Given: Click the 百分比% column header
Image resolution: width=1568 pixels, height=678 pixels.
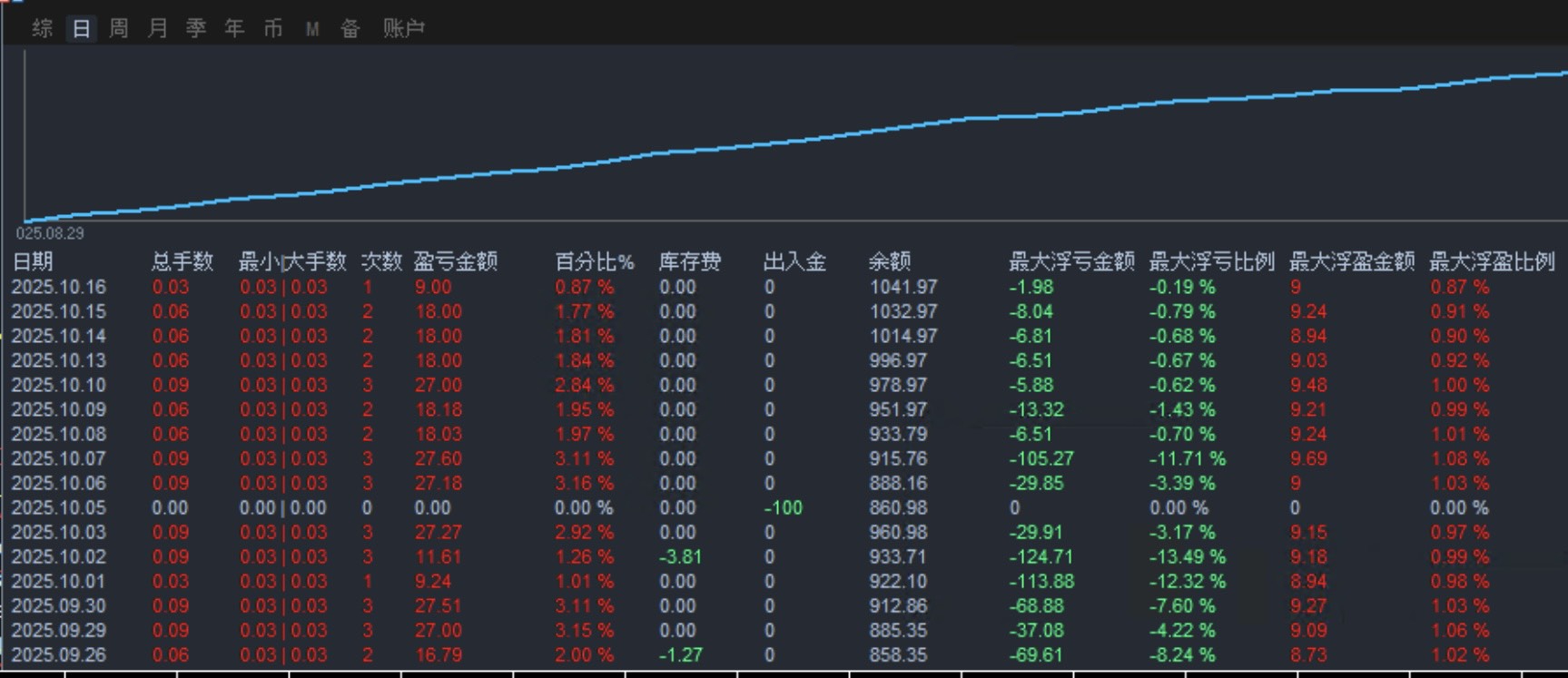Looking at the screenshot, I should (595, 262).
